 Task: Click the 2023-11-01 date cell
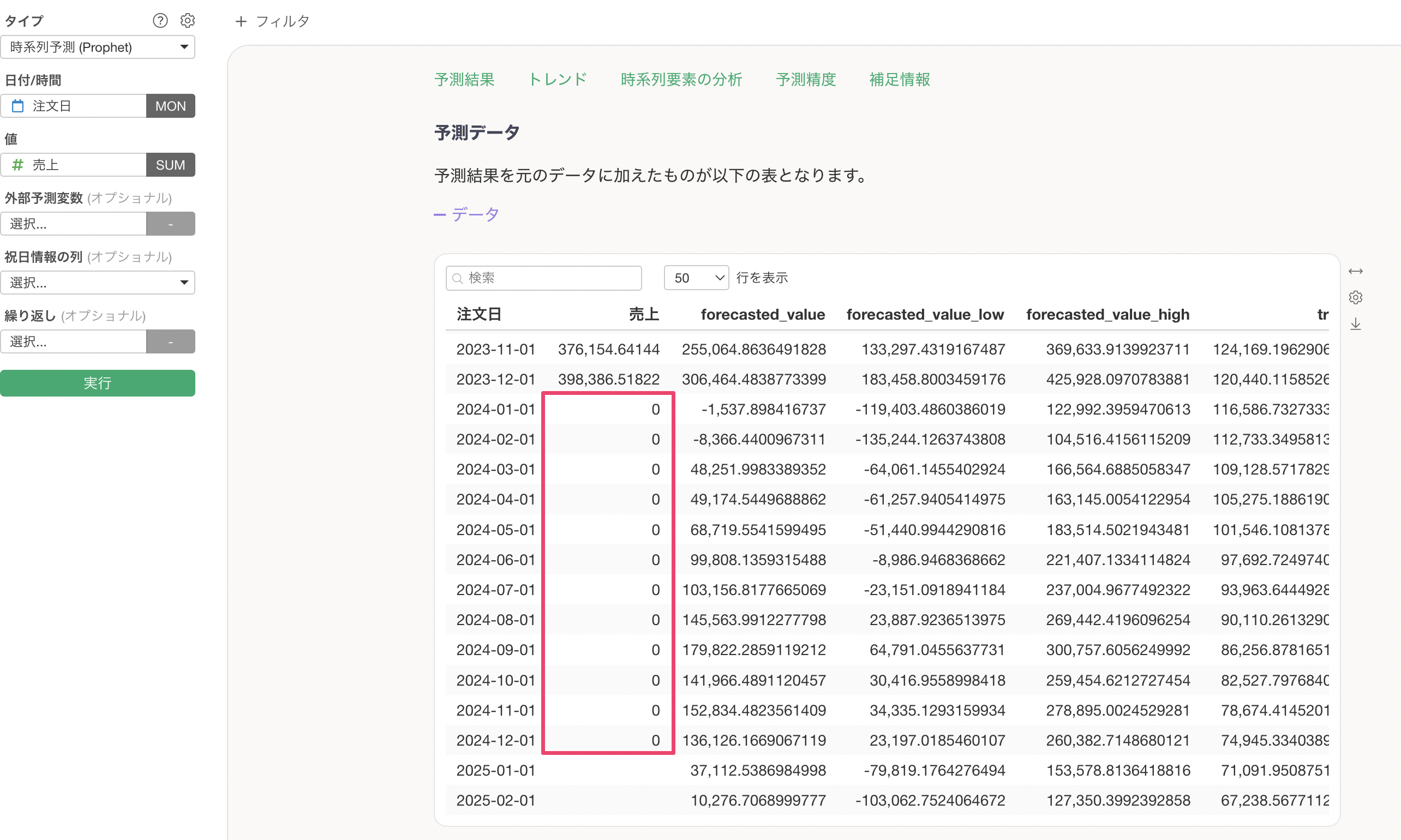pyautogui.click(x=496, y=349)
